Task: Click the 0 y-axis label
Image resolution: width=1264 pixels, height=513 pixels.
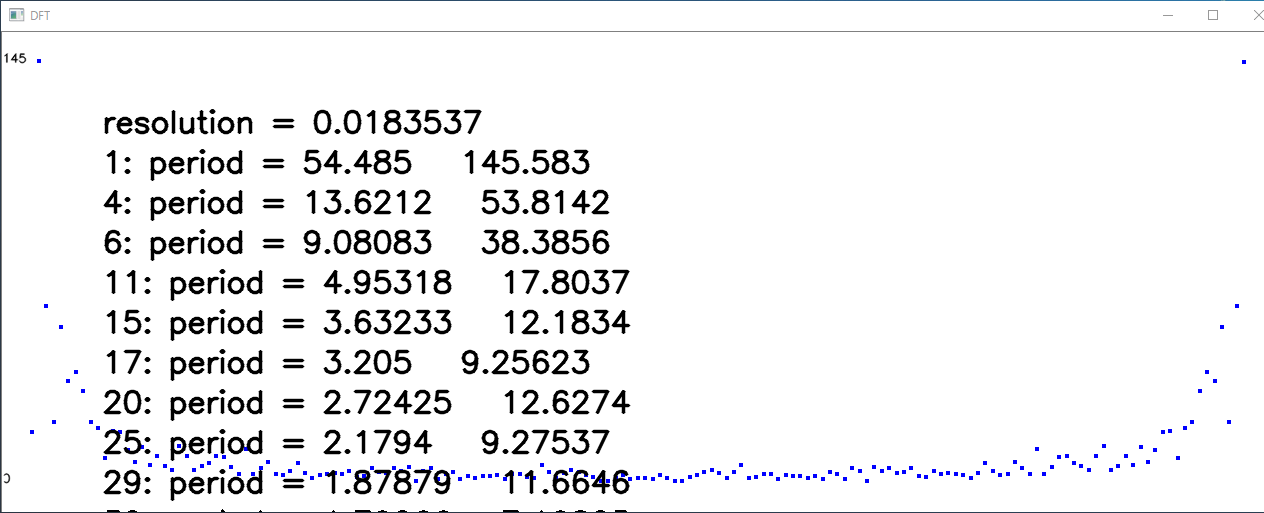Action: coord(7,478)
